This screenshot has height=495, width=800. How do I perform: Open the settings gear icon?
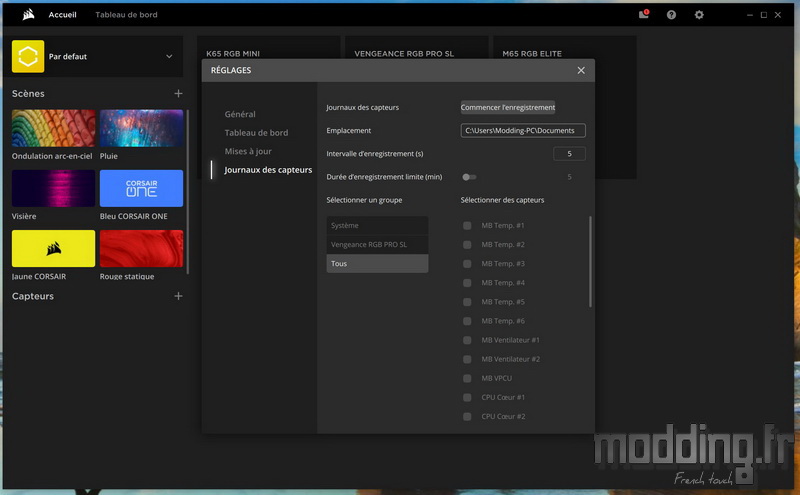(699, 15)
